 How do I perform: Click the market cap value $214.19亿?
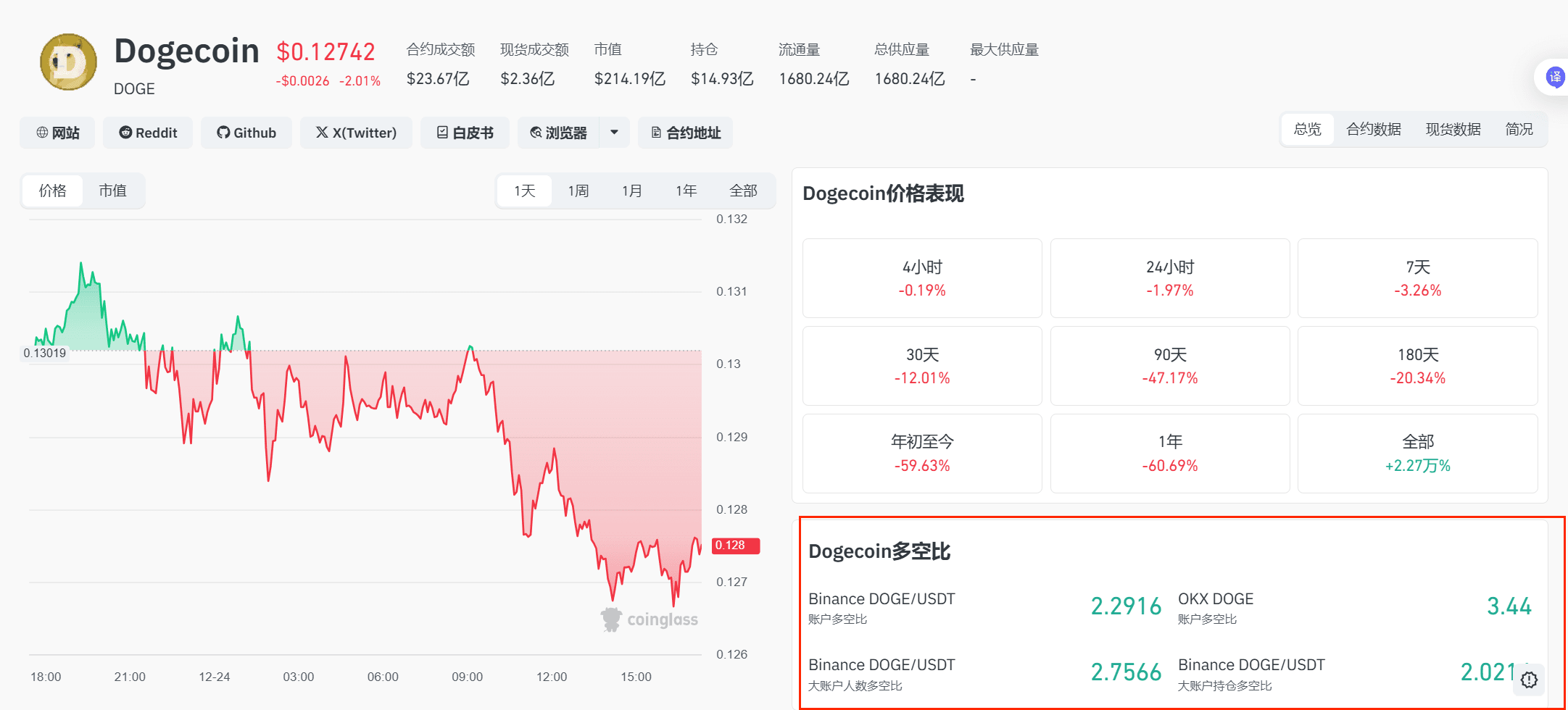(630, 79)
